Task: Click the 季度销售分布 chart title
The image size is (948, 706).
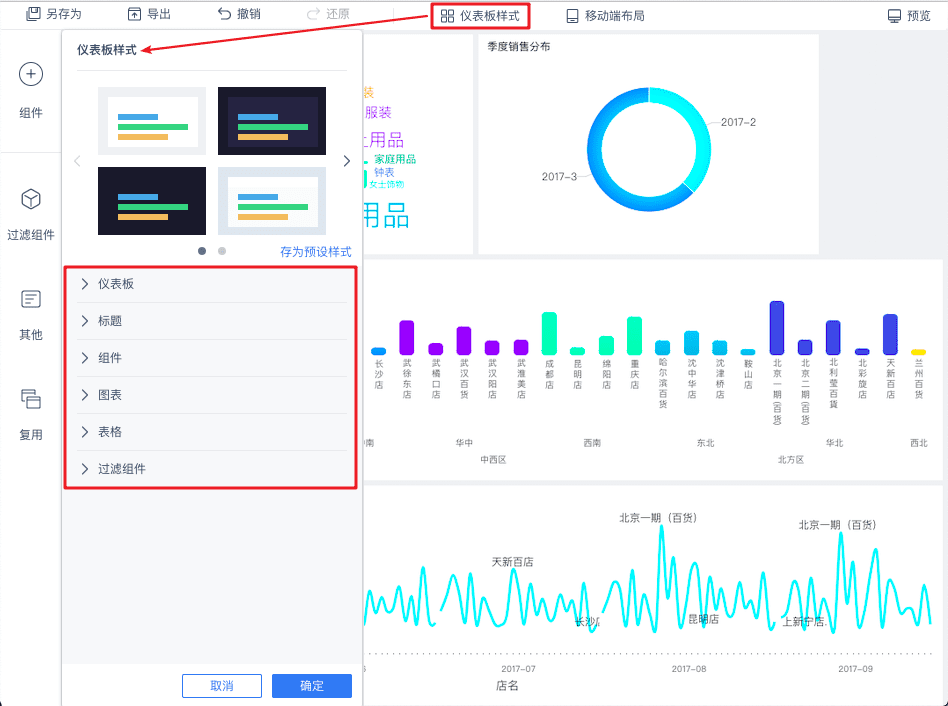Action: 519,47
